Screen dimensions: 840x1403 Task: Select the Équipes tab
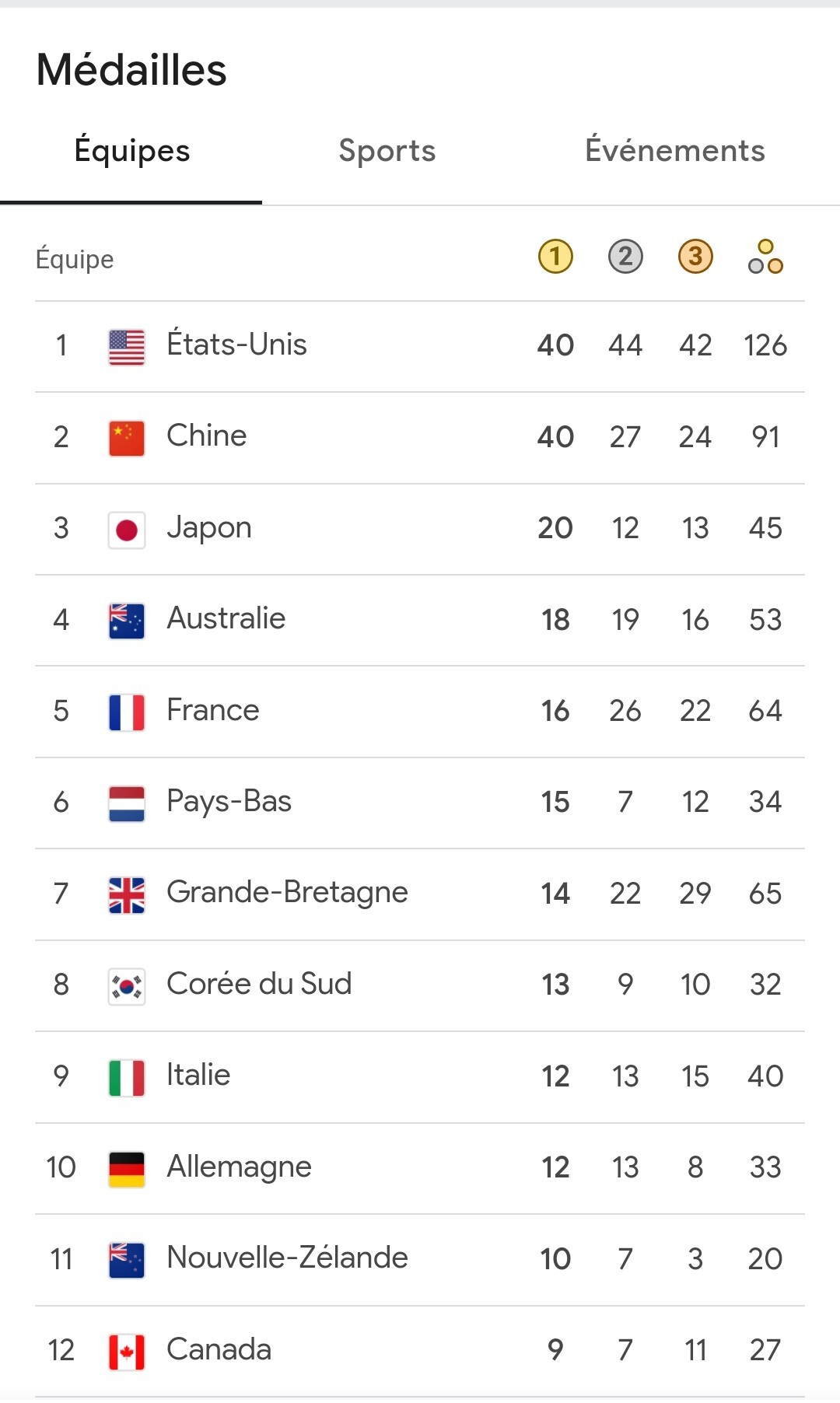132,151
